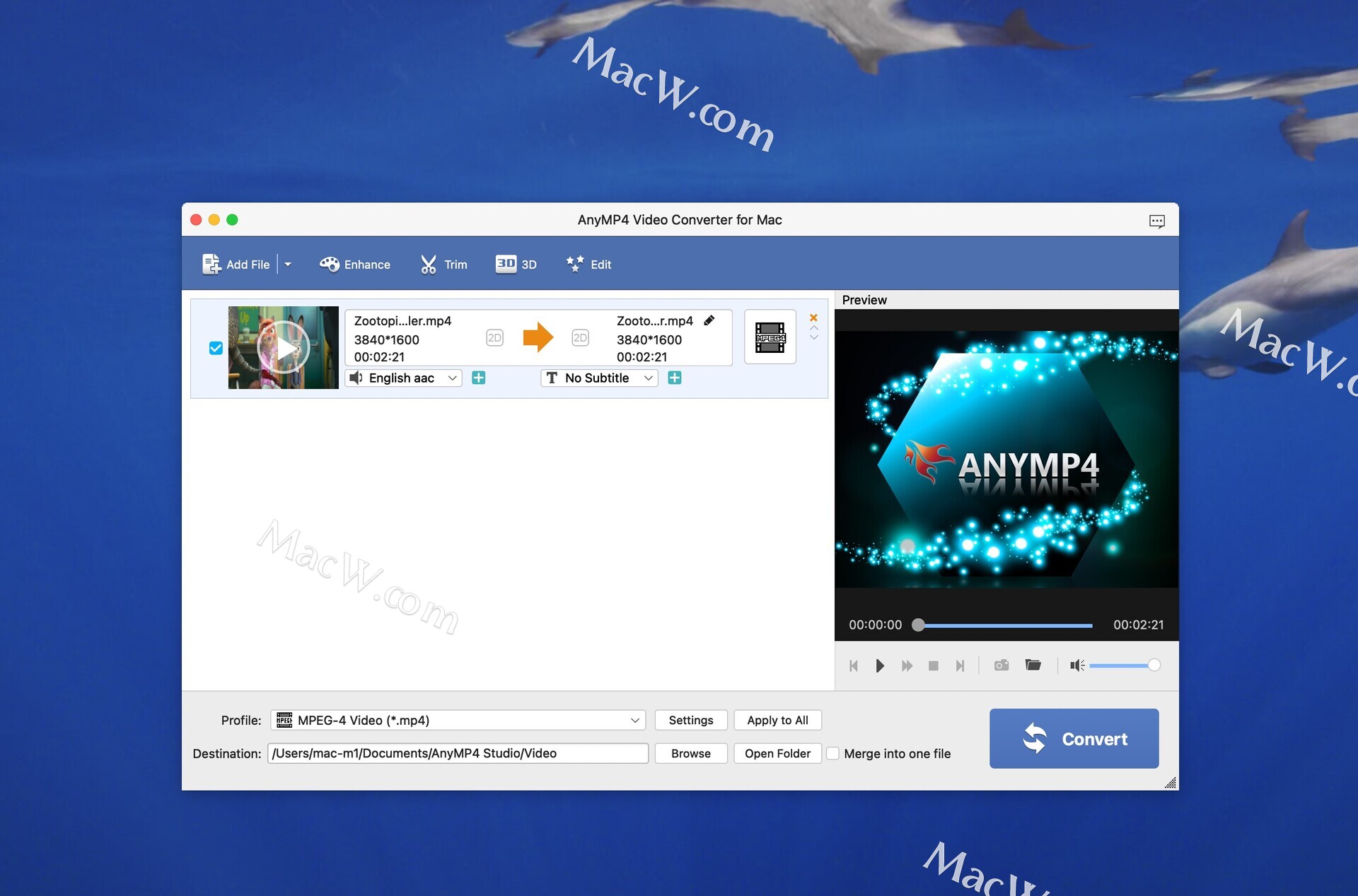
Task: Click the Enhance palette icon
Action: point(329,264)
